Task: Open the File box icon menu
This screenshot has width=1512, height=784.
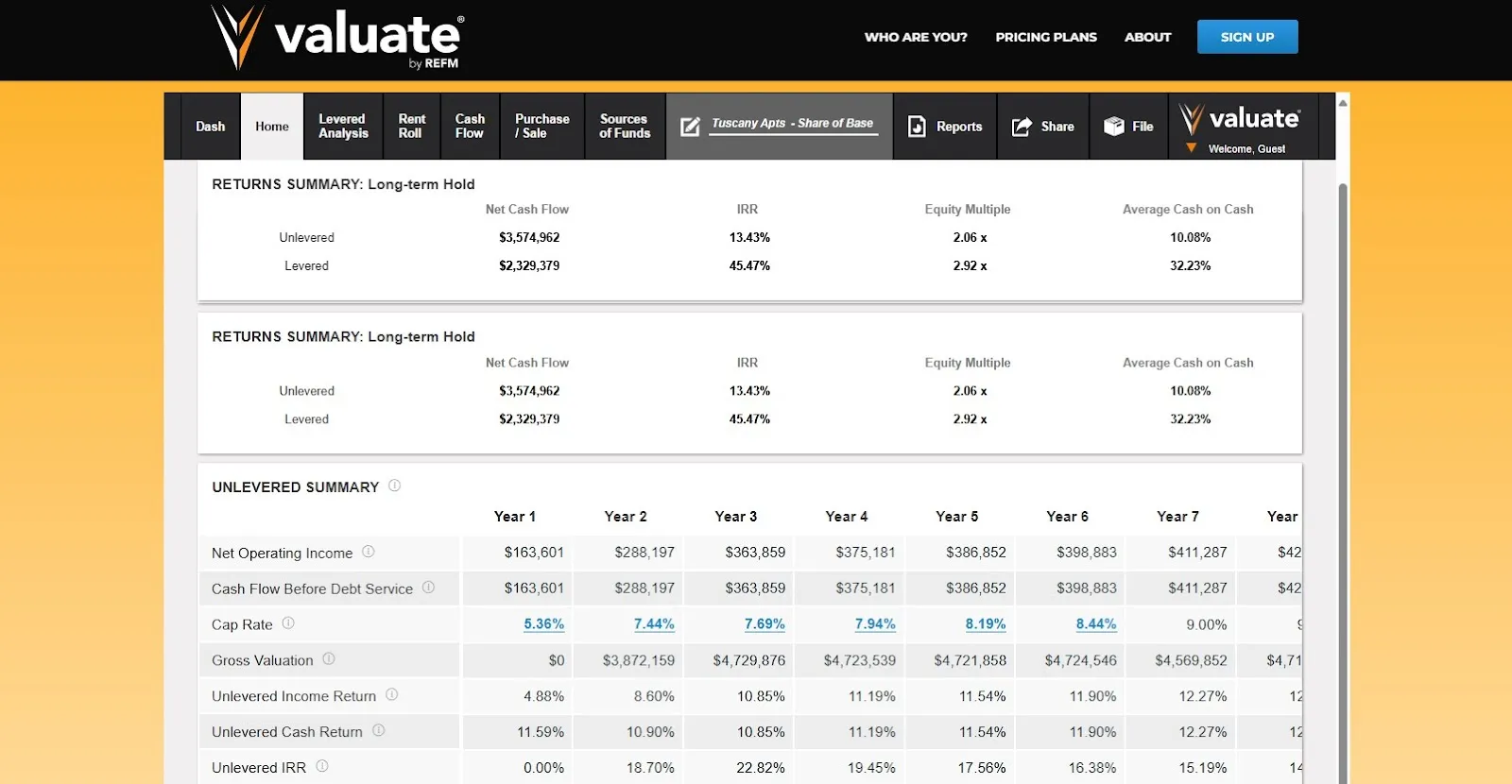Action: [x=1114, y=127]
